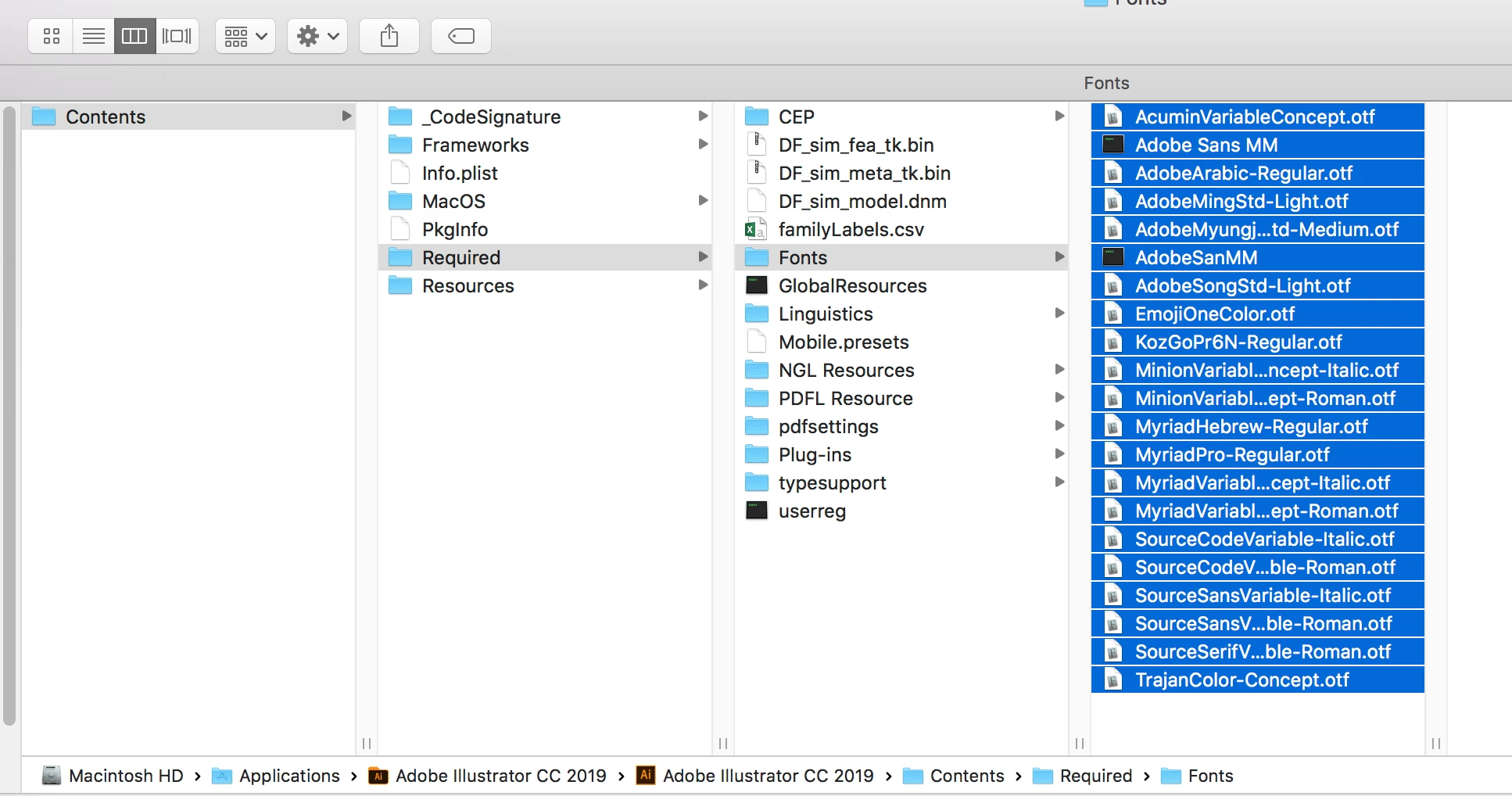Expand the MacOS folder arrow
Viewport: 1512px width, 796px height.
point(703,201)
